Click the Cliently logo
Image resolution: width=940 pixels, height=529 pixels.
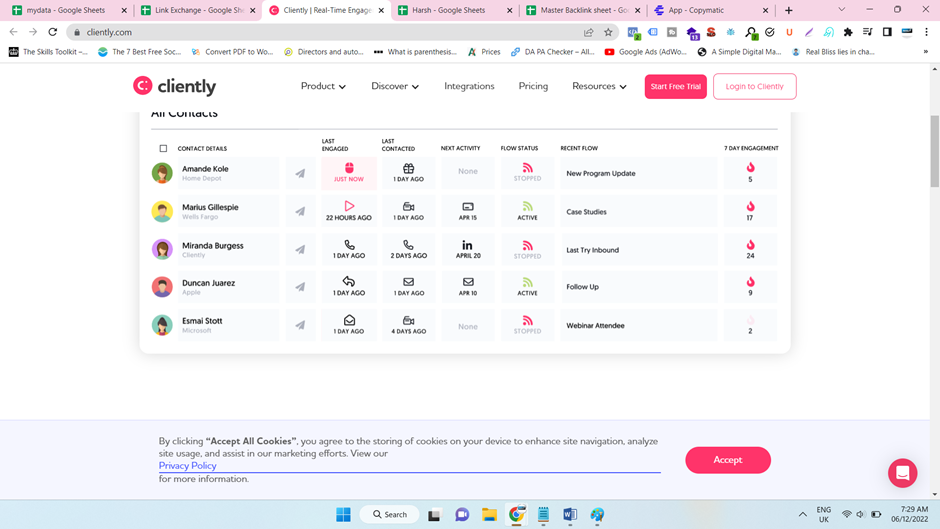[174, 86]
